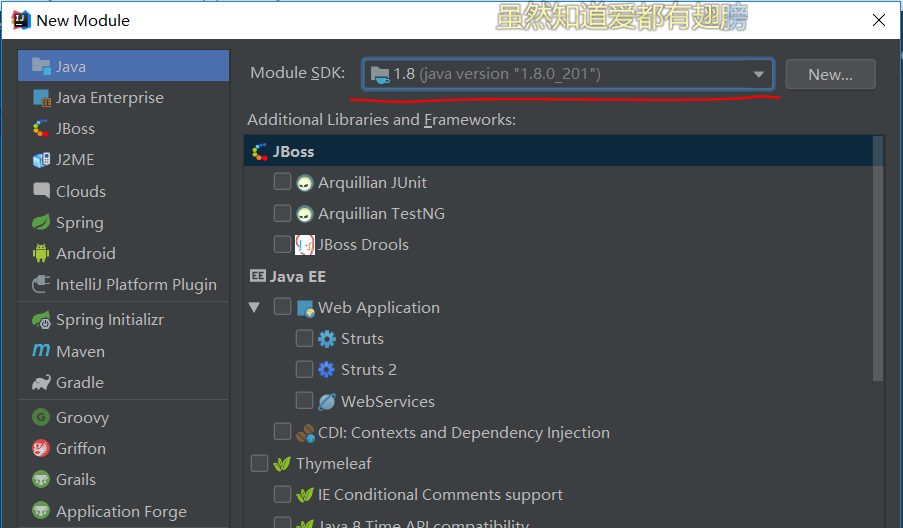The image size is (903, 528).
Task: Select Java Enterprise module type
Action: click(x=124, y=97)
